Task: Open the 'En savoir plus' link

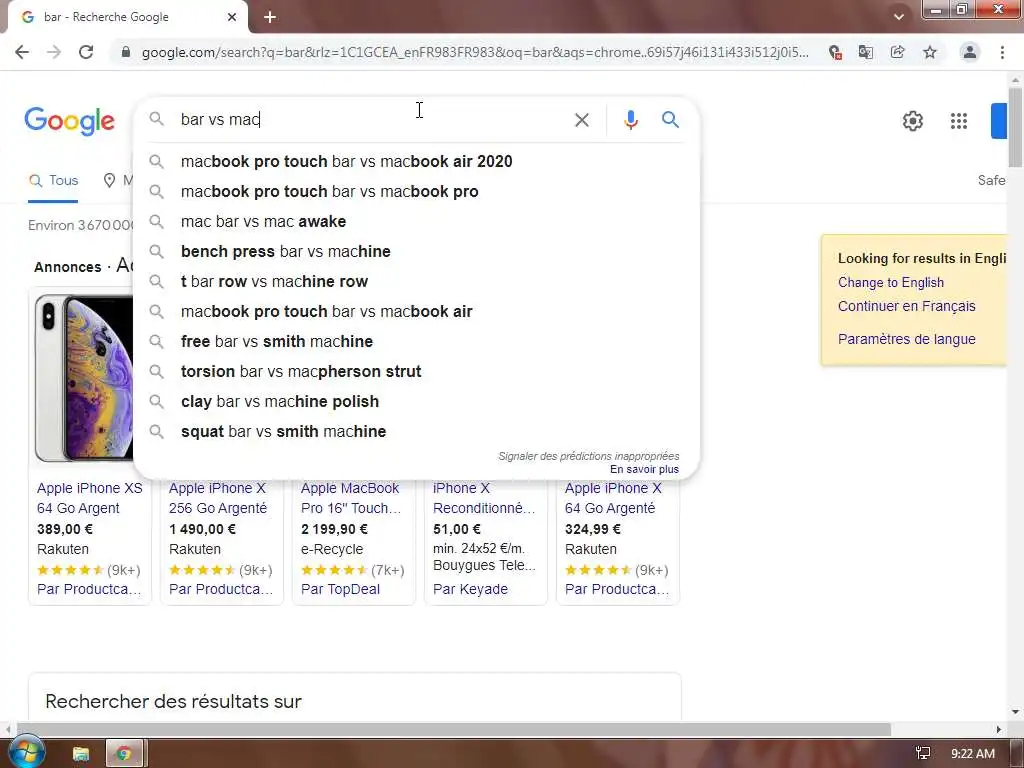Action: (x=644, y=470)
